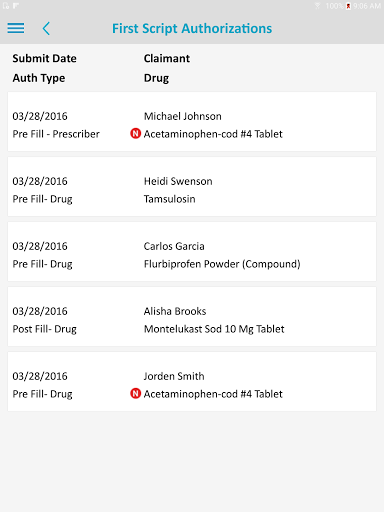
Task: Tap the Wi-Fi icon in status bar
Action: (318, 6)
